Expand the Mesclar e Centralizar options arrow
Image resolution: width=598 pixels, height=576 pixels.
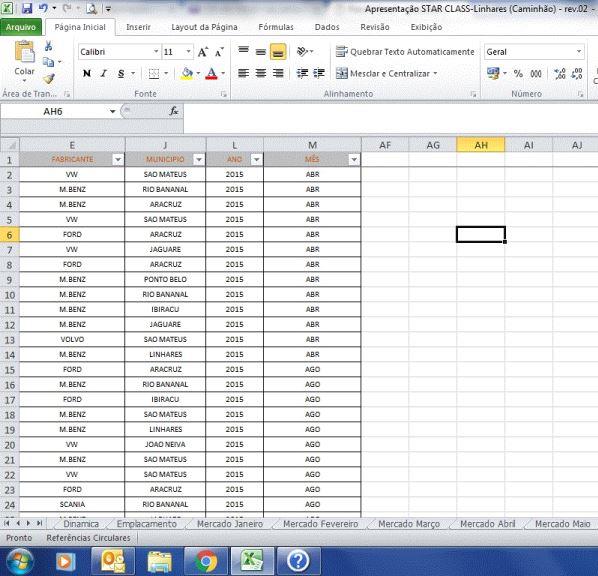(435, 73)
